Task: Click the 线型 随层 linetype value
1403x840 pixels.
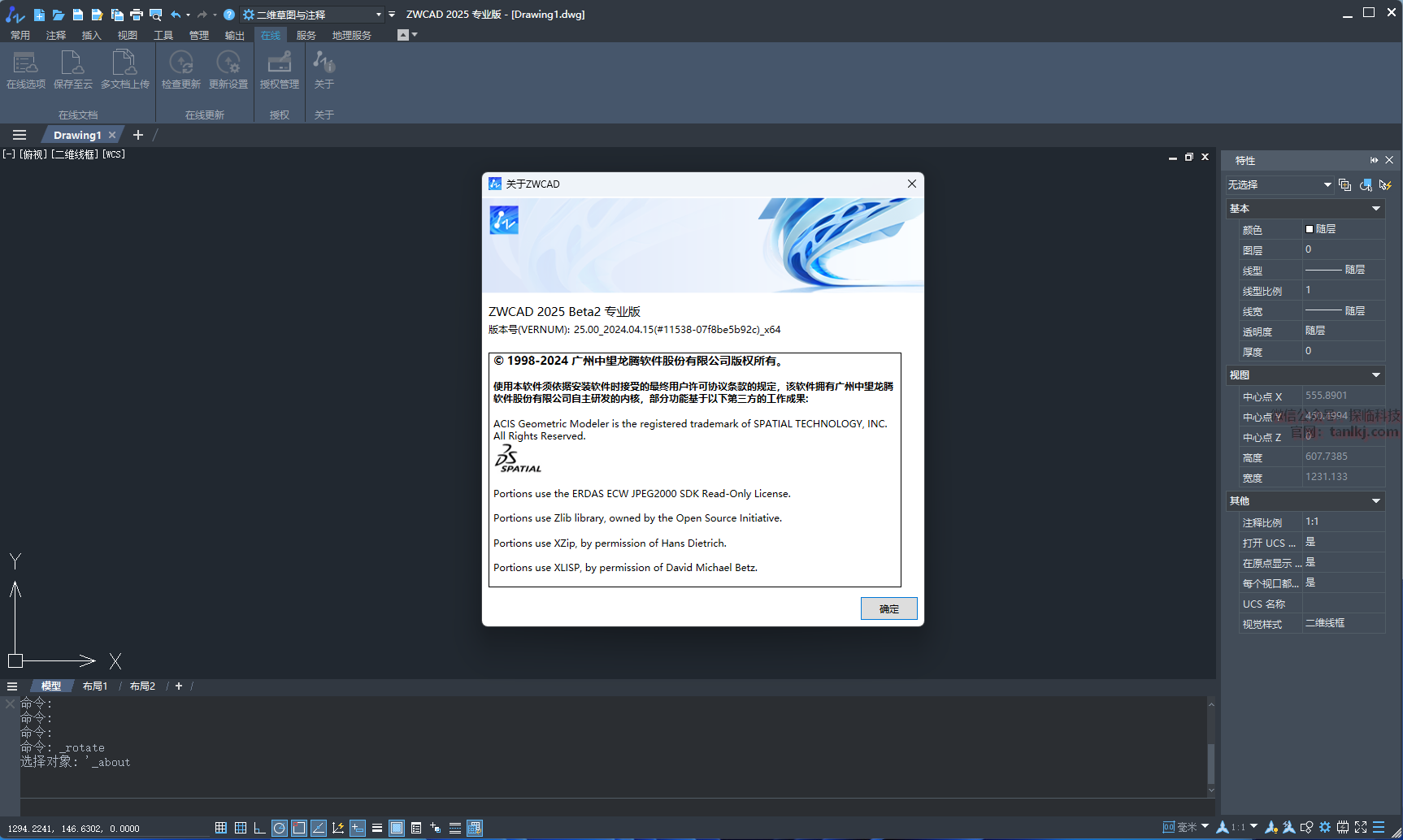Action: click(1344, 270)
